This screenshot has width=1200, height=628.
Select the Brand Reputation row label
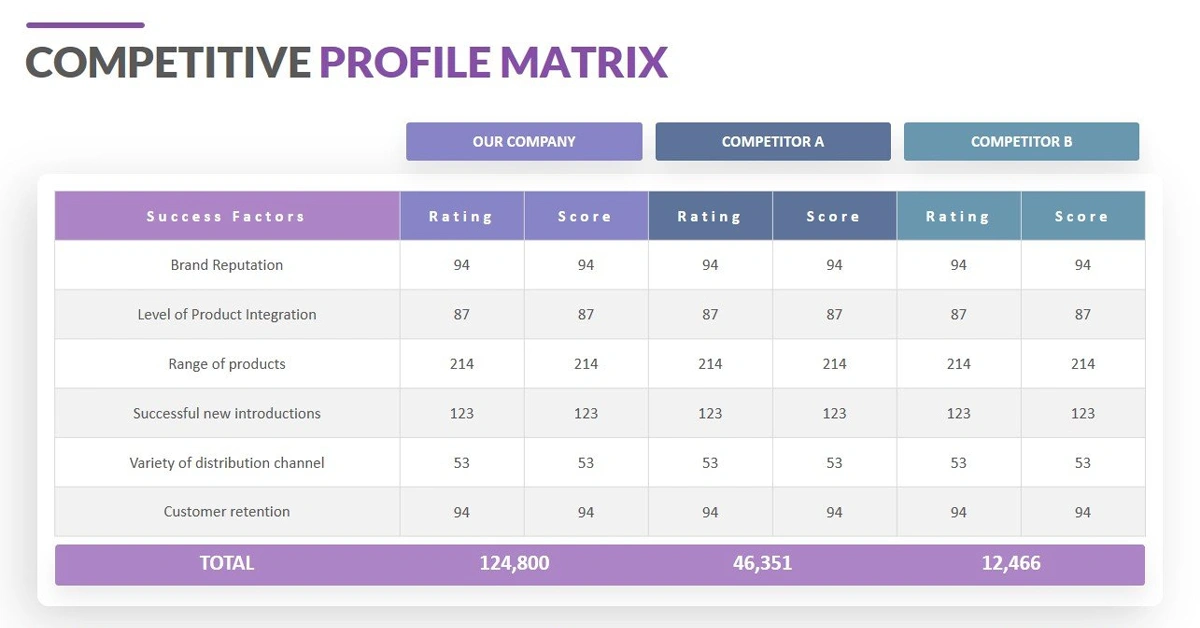[x=227, y=265]
